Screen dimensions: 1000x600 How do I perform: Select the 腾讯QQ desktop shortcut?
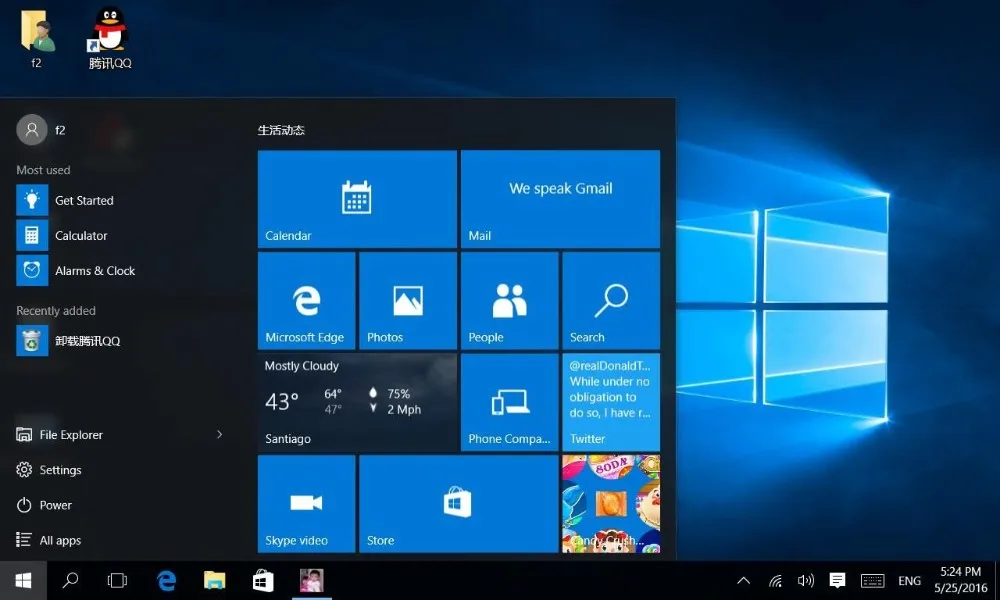(x=110, y=38)
